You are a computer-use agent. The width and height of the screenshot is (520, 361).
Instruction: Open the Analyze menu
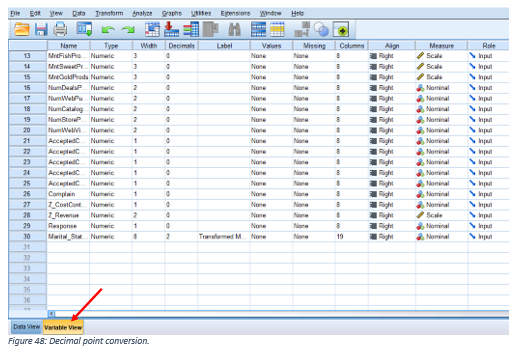tap(142, 13)
